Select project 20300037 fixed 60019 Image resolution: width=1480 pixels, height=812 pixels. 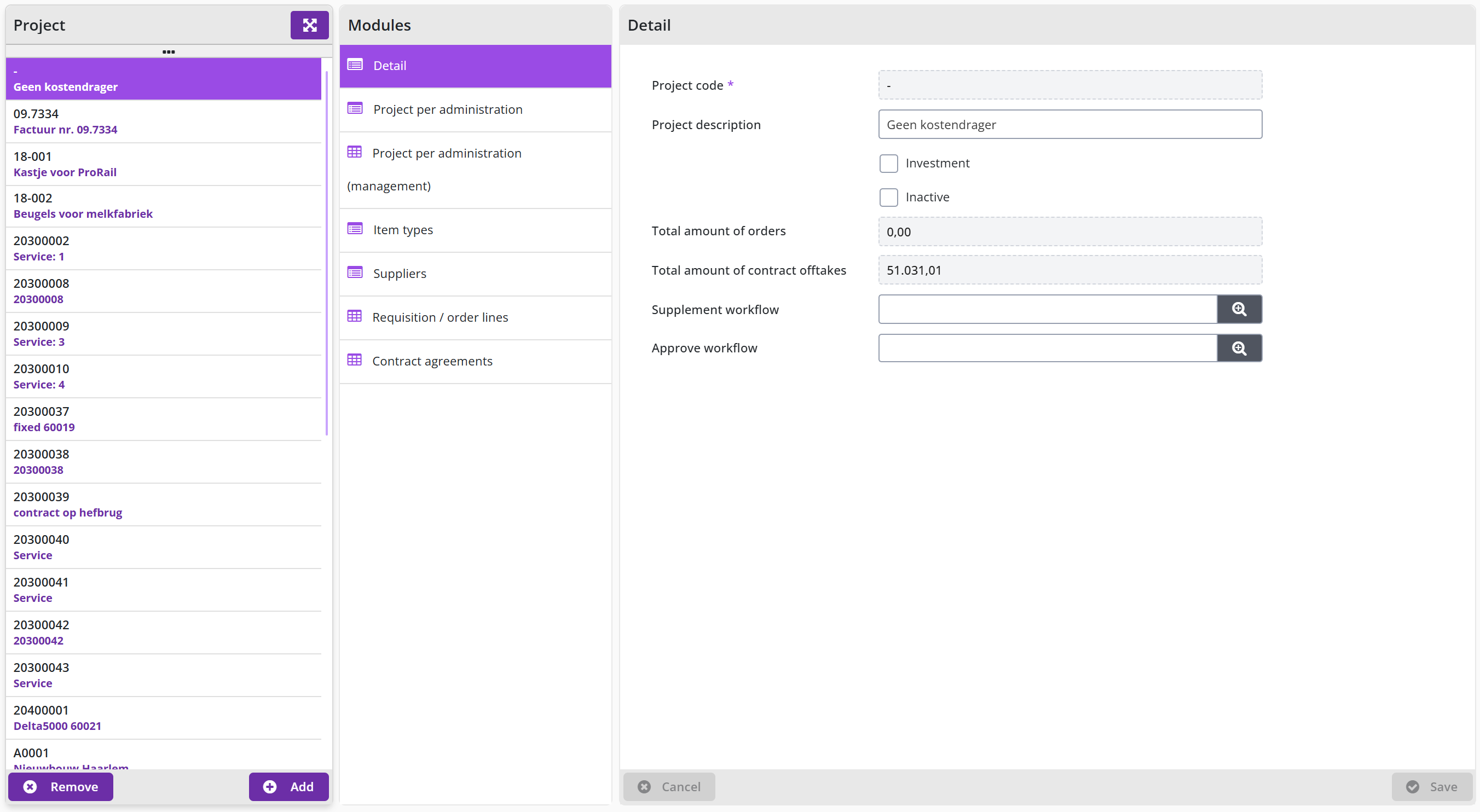click(x=163, y=419)
